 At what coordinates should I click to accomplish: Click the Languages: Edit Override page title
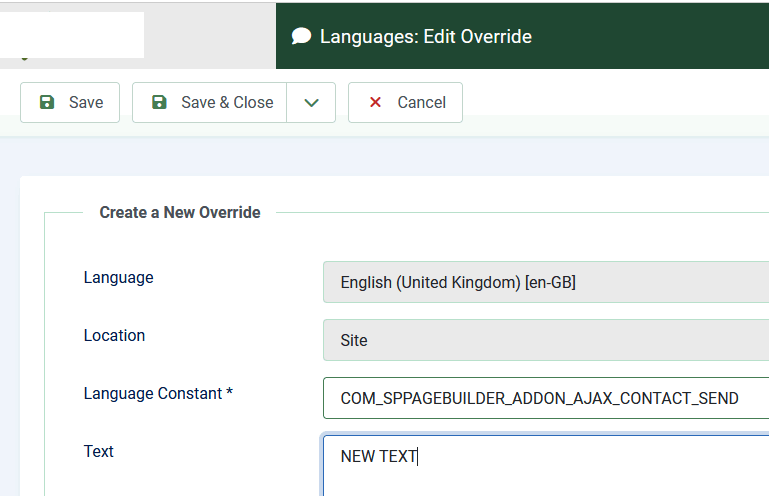pos(425,37)
